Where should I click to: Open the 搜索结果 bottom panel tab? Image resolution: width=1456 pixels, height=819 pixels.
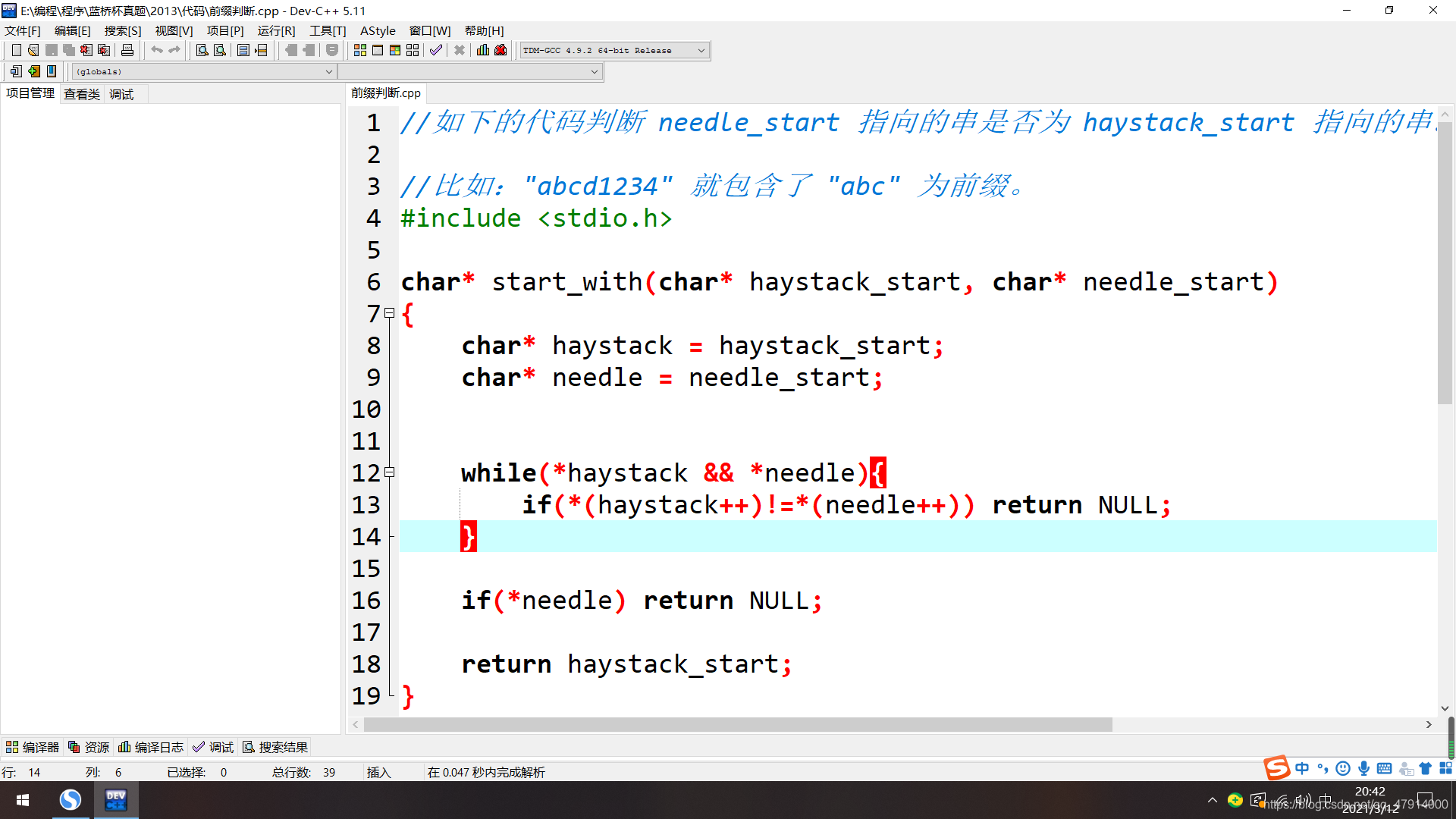pos(275,747)
